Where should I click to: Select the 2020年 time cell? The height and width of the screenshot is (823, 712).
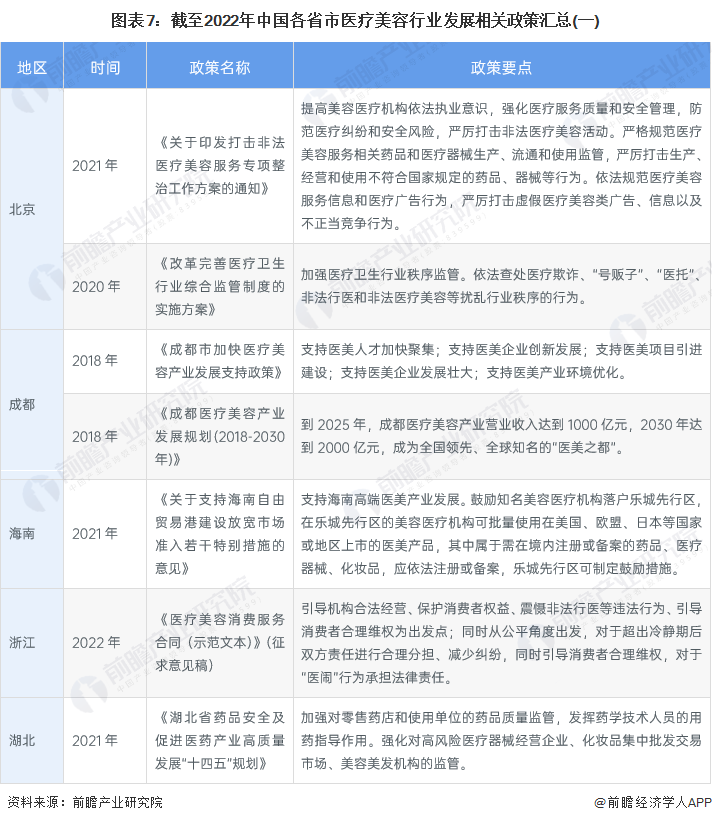(x=95, y=286)
